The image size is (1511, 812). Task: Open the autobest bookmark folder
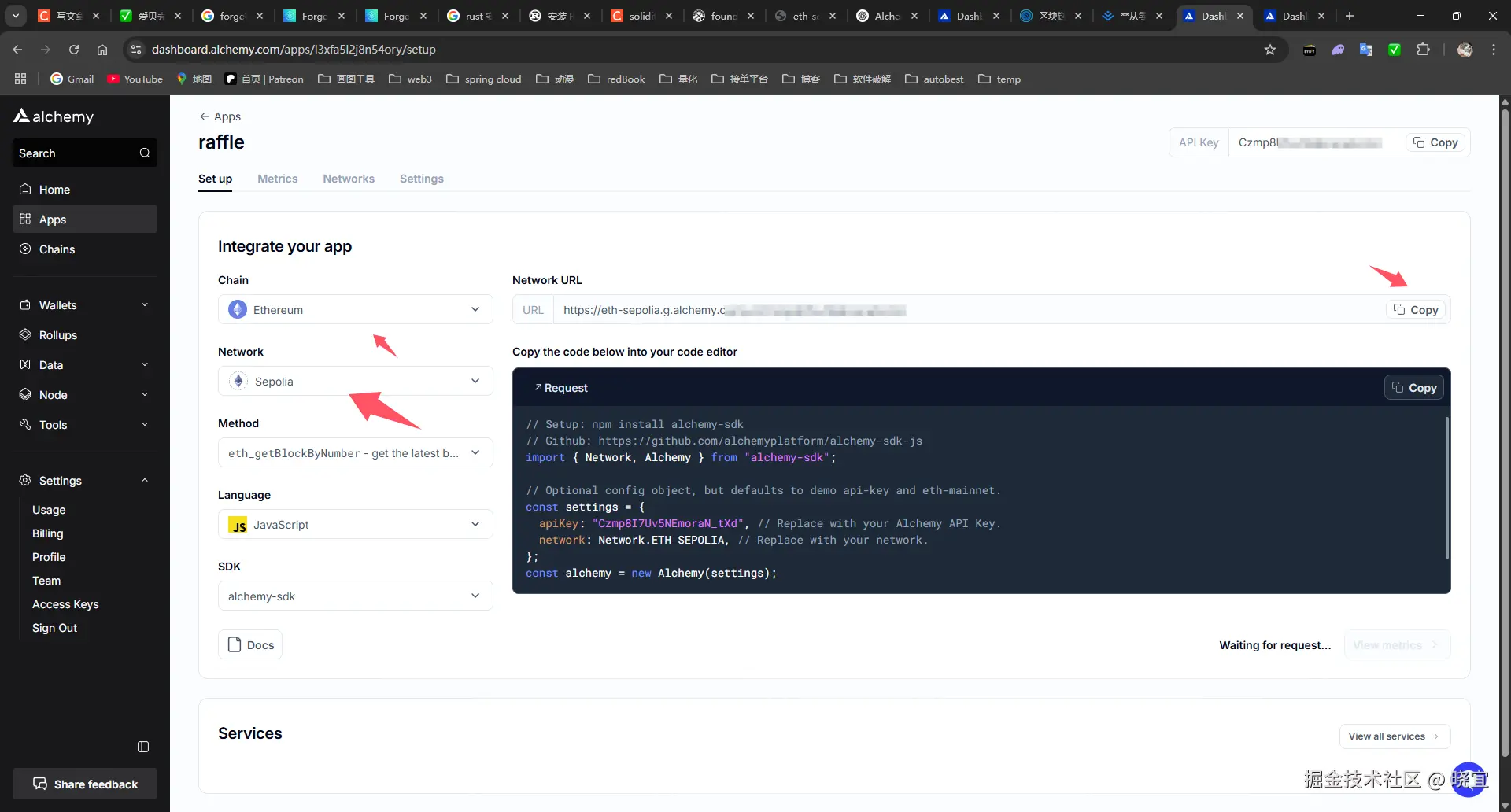click(x=934, y=79)
